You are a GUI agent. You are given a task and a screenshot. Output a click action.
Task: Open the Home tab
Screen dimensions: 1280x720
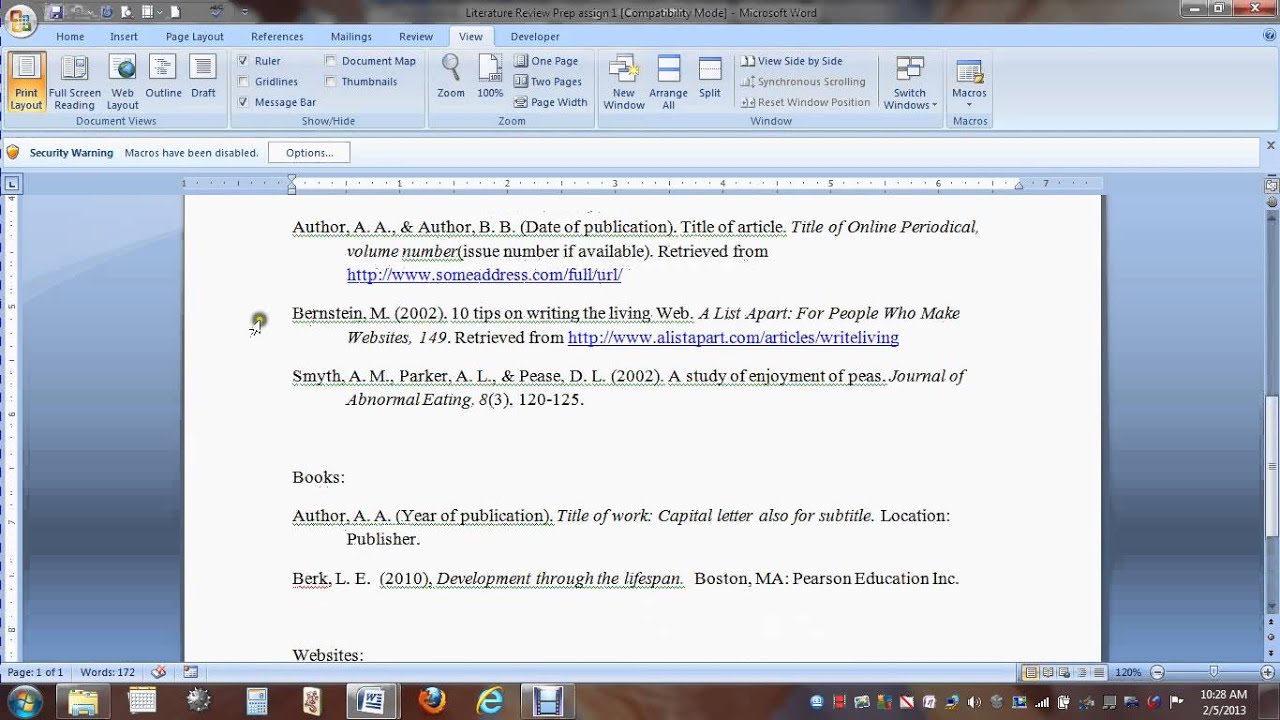pos(70,37)
